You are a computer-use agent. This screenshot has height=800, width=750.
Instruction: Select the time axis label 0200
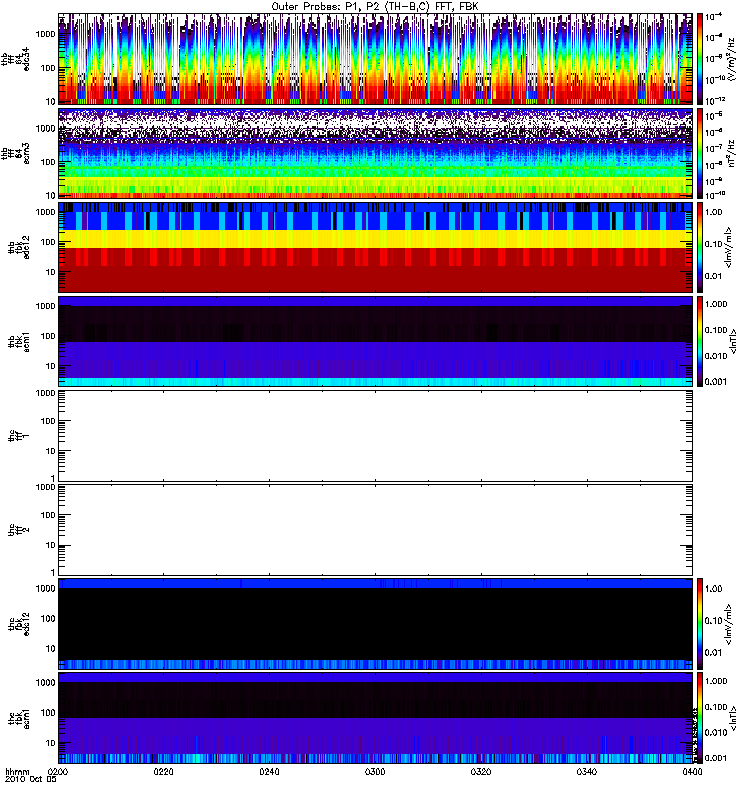pos(58,772)
